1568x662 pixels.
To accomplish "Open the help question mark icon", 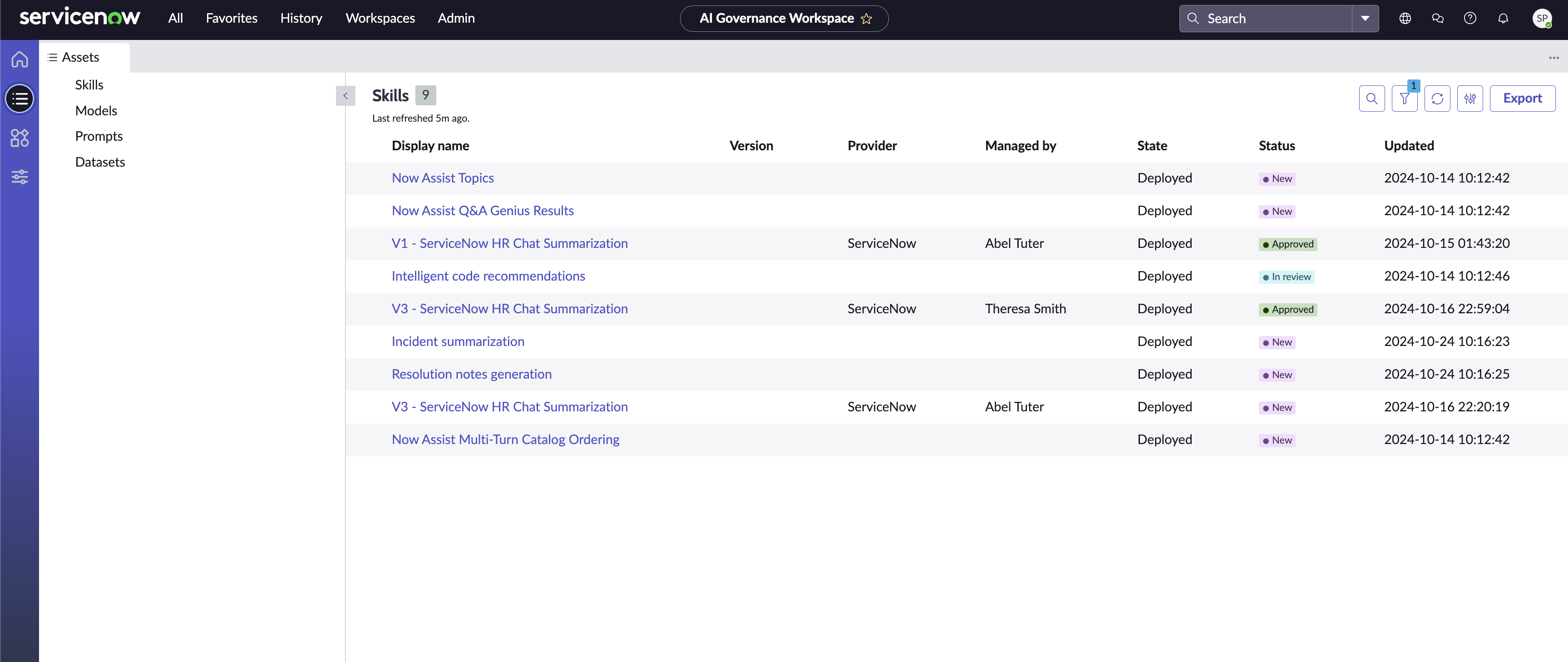I will click(1470, 18).
